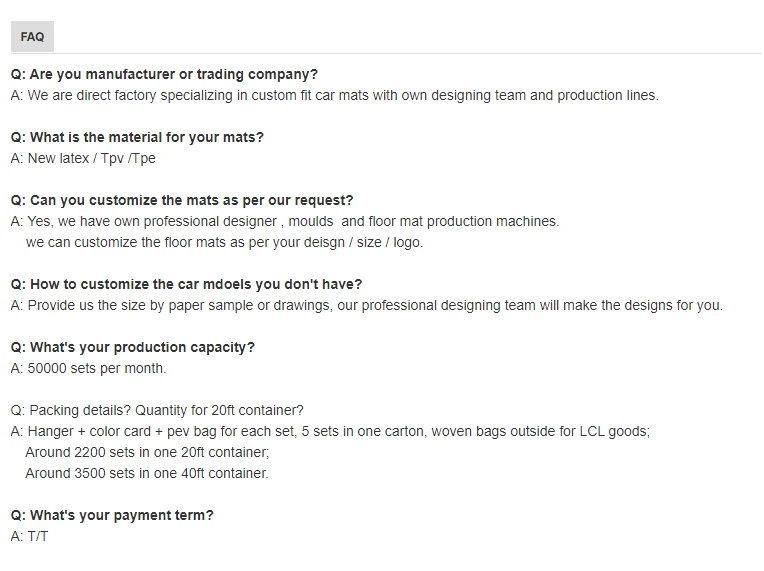This screenshot has height=571, width=764.
Task: Click the word 'logo' in customization answer
Action: tap(407, 242)
